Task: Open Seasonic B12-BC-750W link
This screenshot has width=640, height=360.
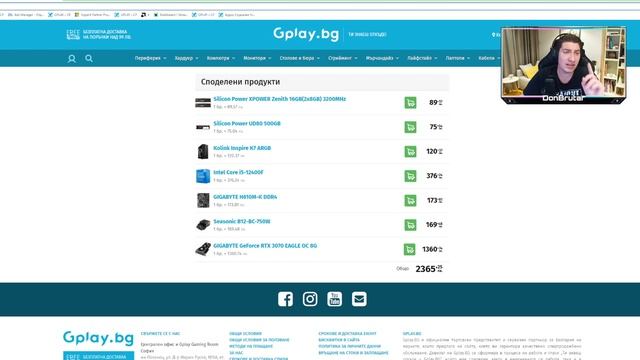Action: (242, 222)
